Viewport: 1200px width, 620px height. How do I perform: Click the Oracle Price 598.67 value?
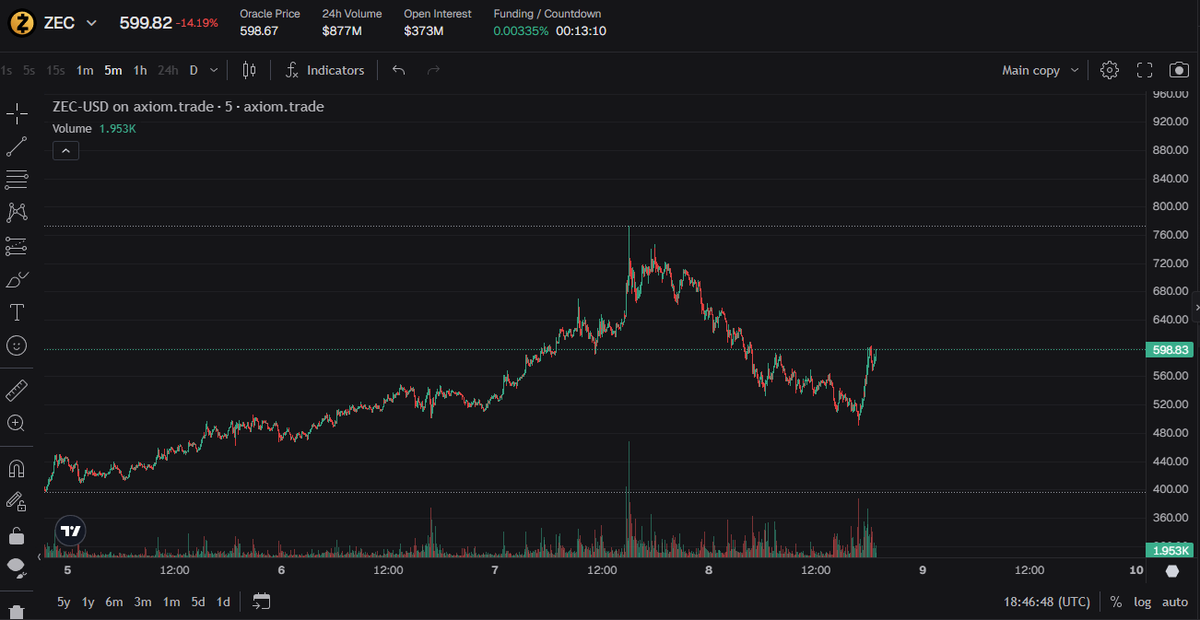click(259, 31)
